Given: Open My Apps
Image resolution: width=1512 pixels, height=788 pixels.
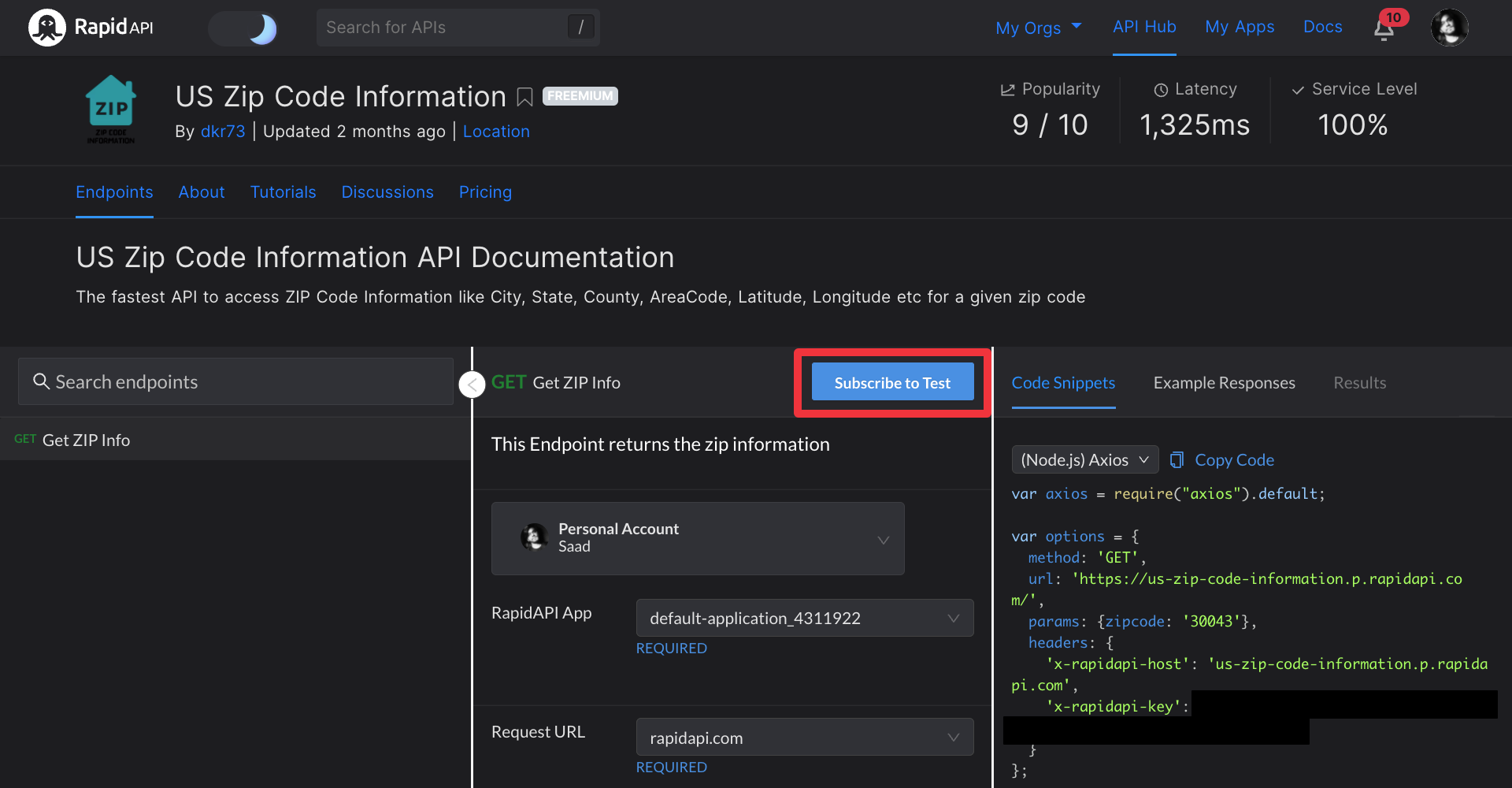Looking at the screenshot, I should 1240,27.
